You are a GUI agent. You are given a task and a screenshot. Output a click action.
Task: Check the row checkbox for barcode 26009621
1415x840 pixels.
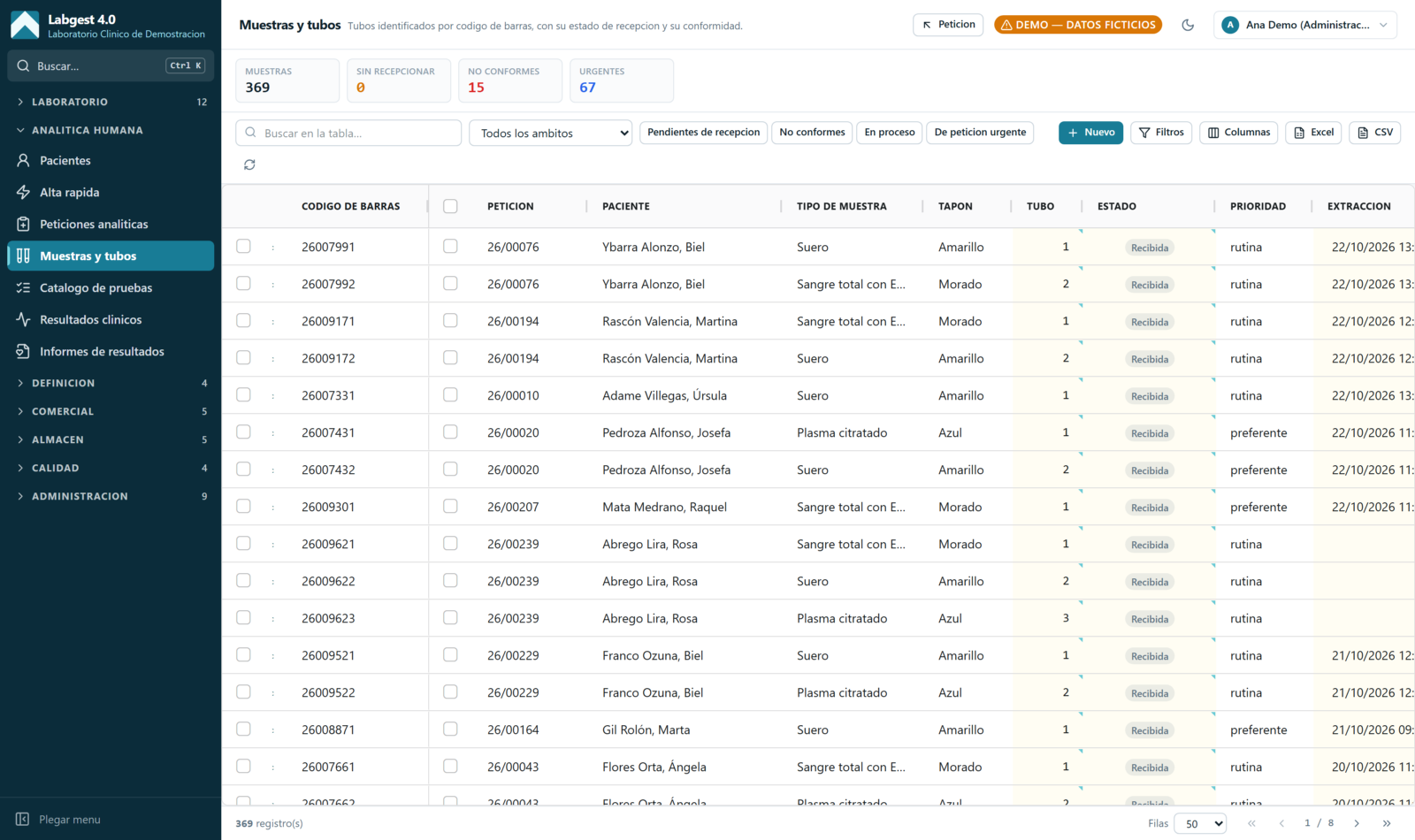[243, 544]
